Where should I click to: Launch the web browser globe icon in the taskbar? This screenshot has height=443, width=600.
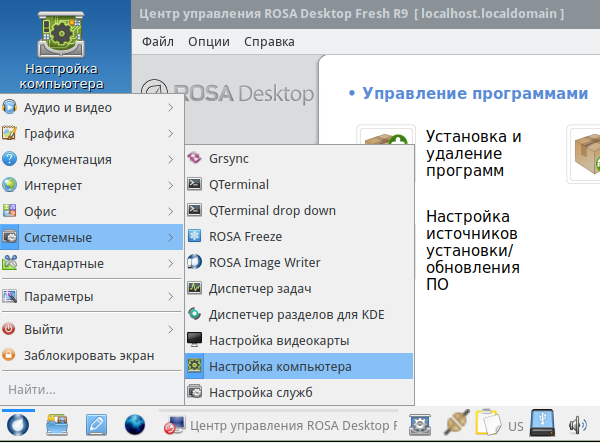tap(135, 425)
